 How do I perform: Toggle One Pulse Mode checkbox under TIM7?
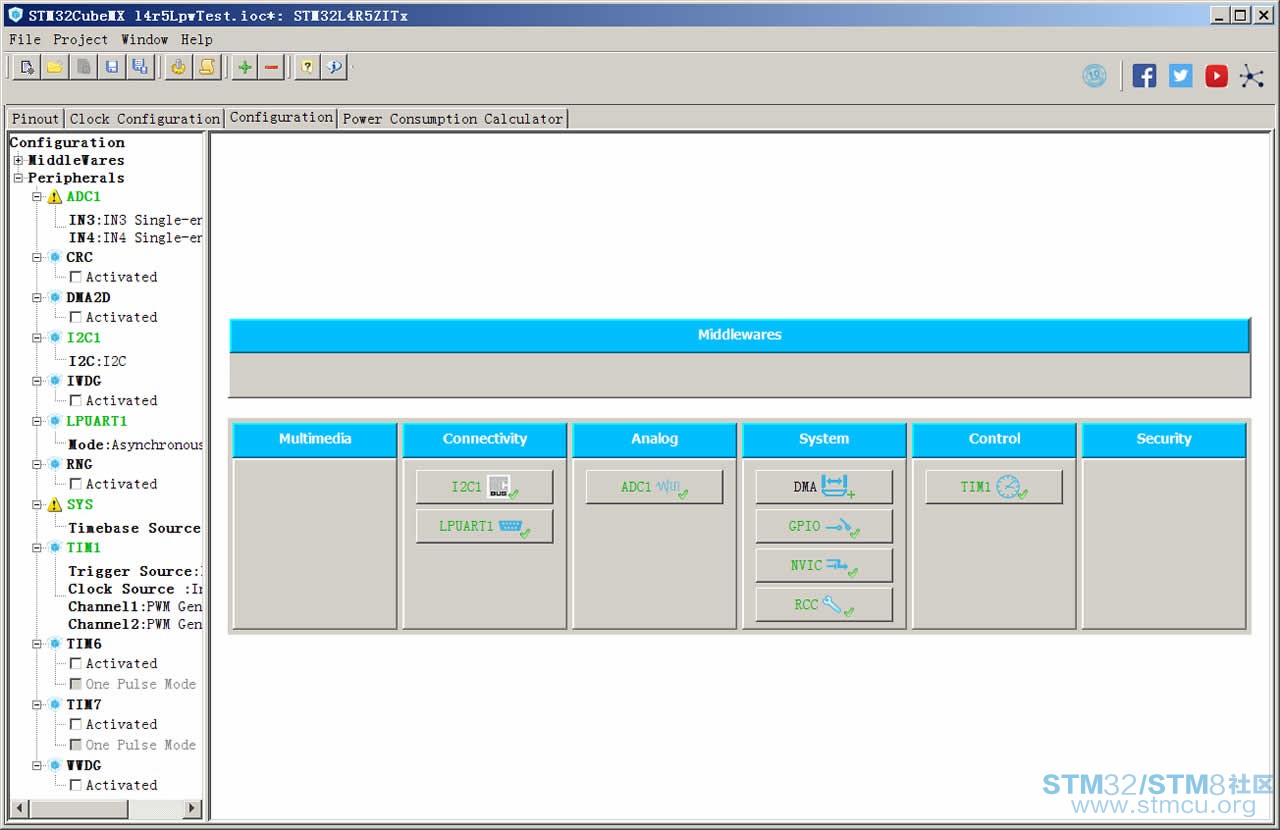point(75,745)
